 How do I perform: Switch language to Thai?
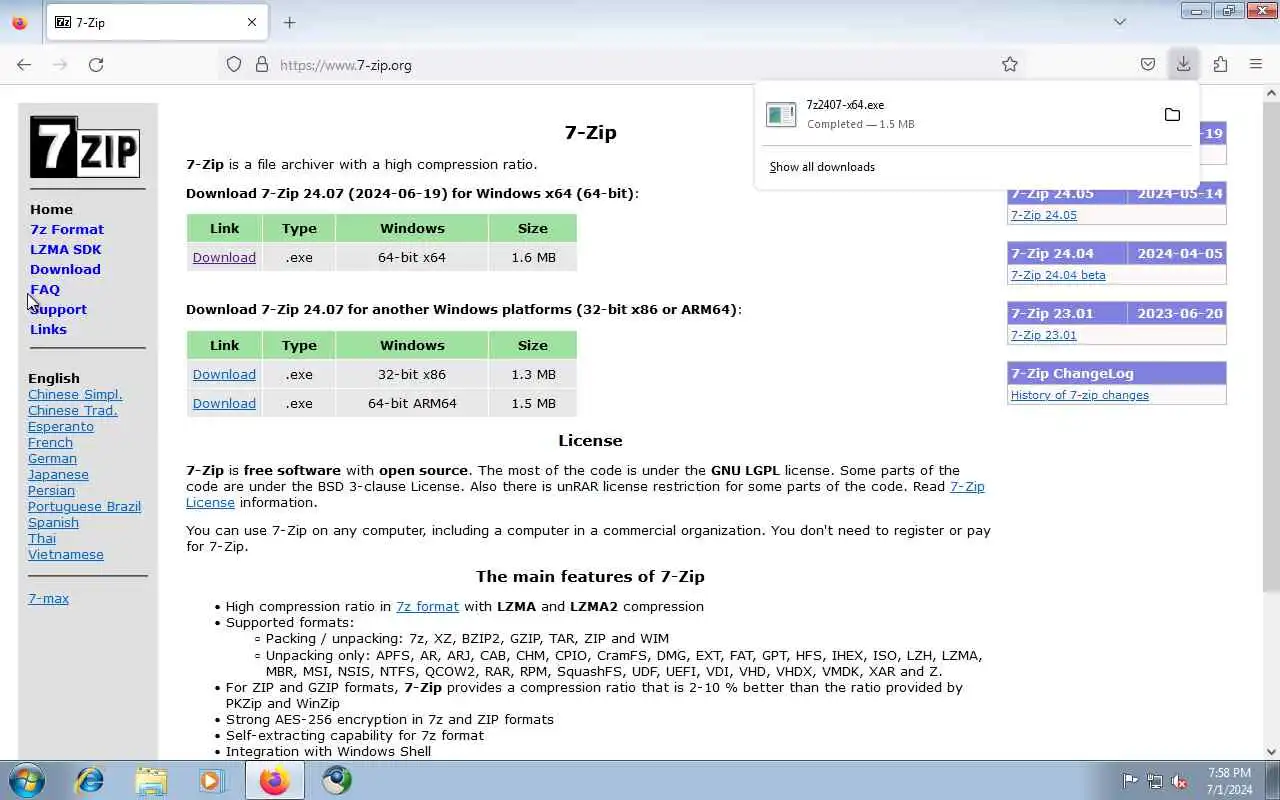(x=42, y=538)
